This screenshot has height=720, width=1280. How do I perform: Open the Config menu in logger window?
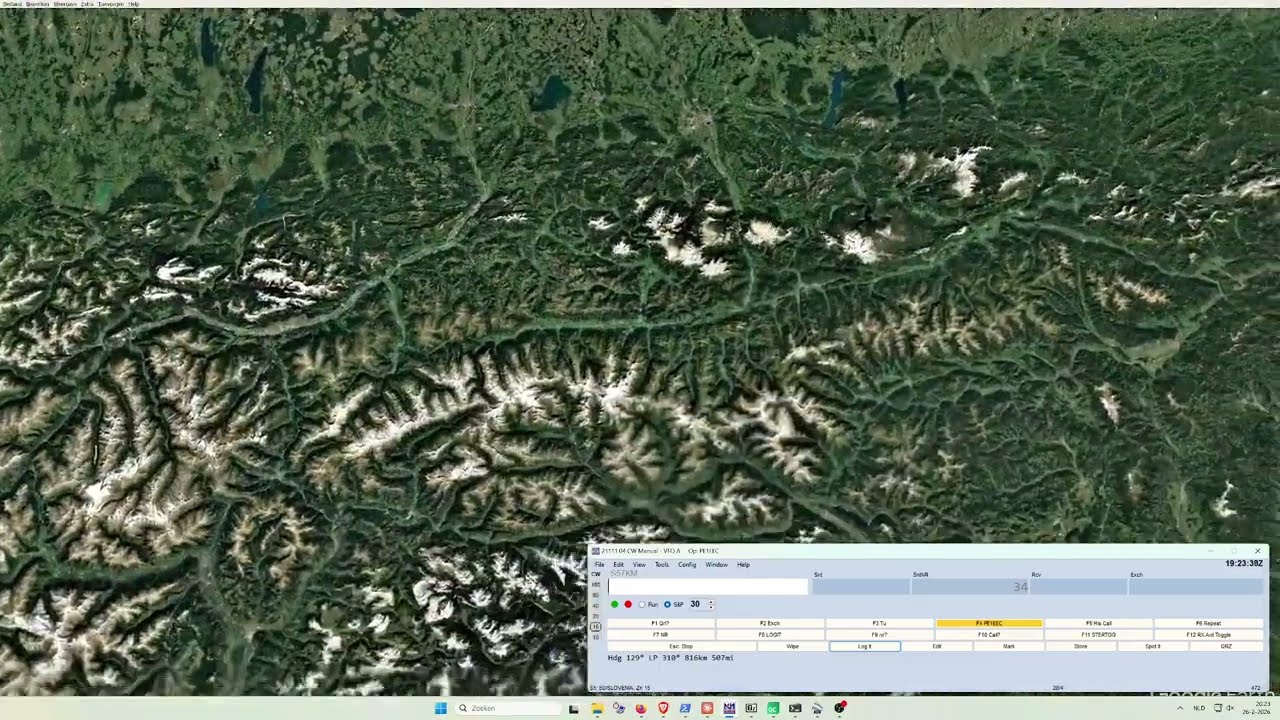(x=687, y=565)
